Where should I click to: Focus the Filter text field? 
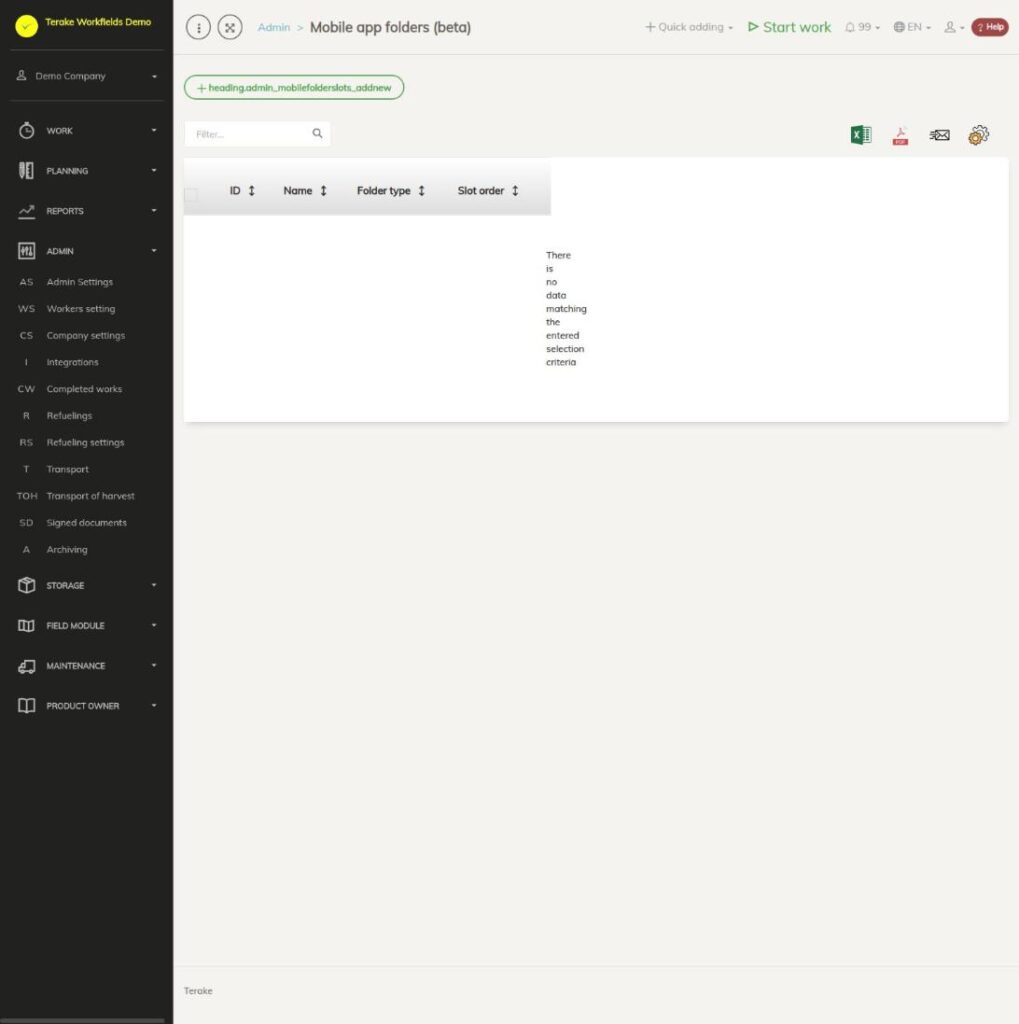[251, 134]
